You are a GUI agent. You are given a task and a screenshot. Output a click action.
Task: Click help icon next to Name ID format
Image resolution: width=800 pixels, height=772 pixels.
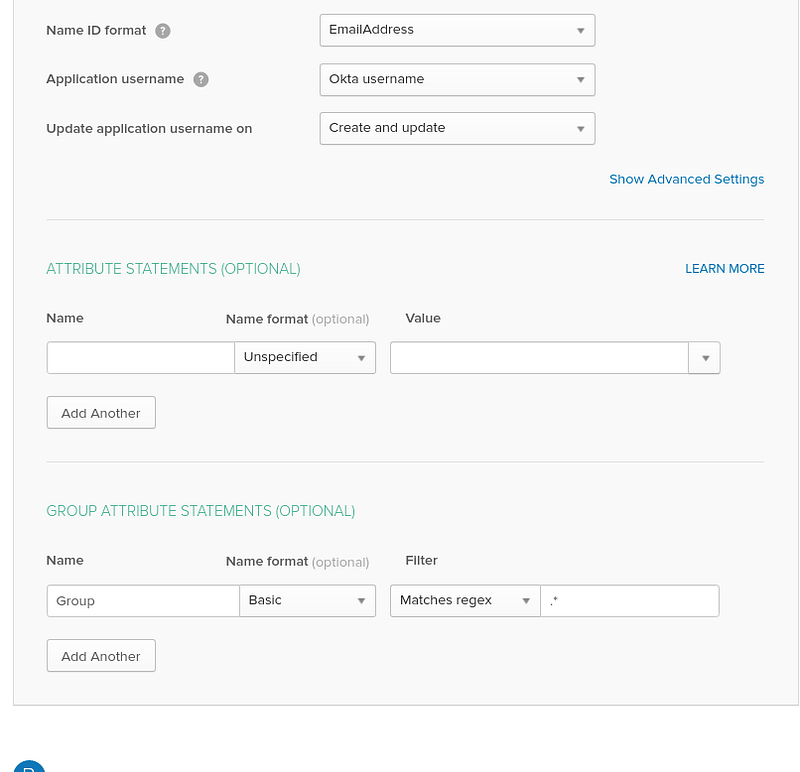[163, 31]
